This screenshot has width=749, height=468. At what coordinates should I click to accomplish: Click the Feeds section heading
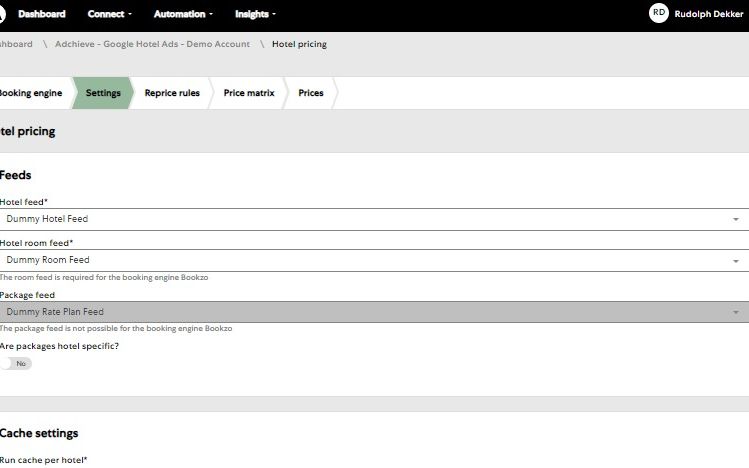15,175
